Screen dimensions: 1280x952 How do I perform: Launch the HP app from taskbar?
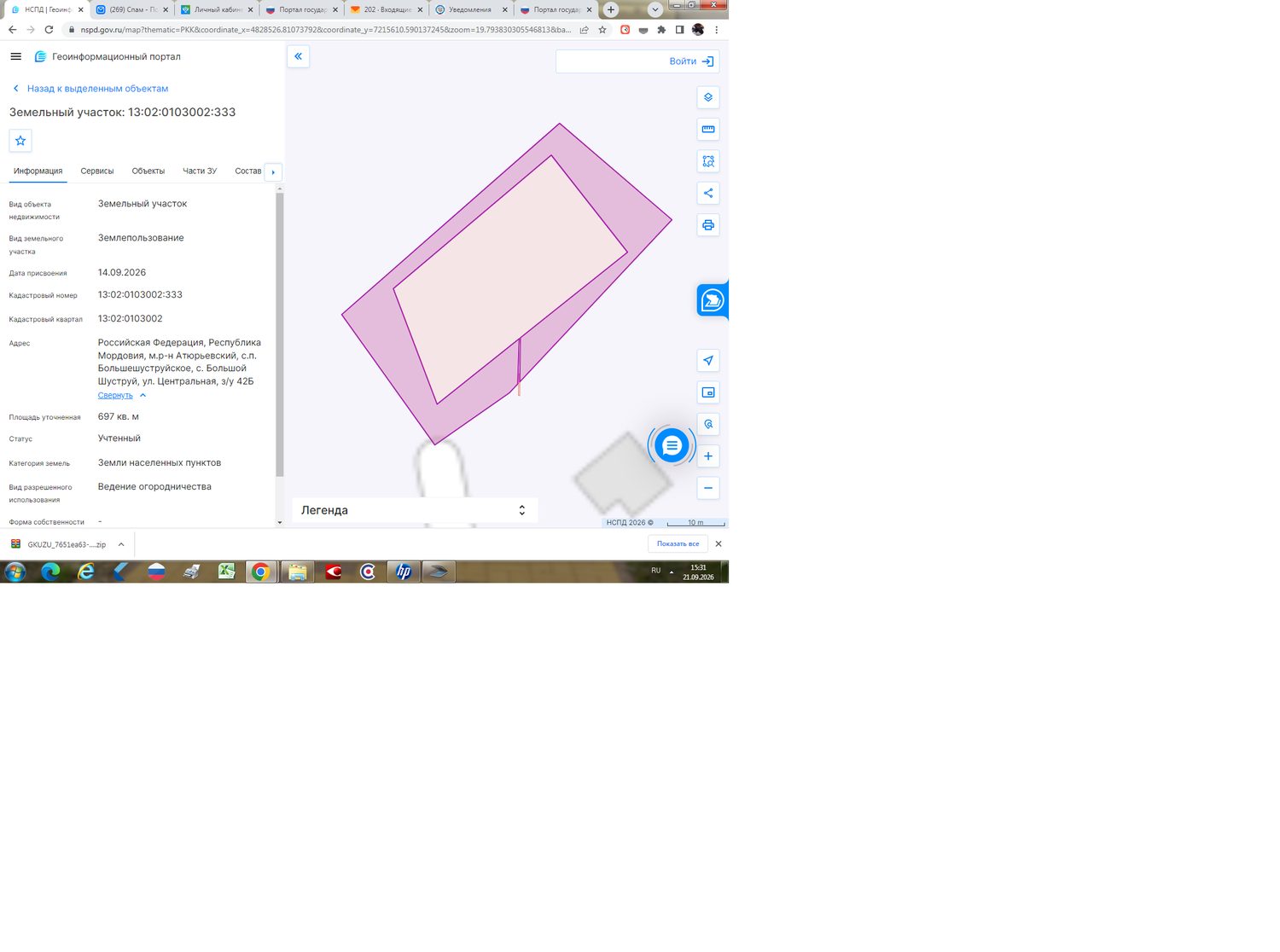tap(404, 572)
